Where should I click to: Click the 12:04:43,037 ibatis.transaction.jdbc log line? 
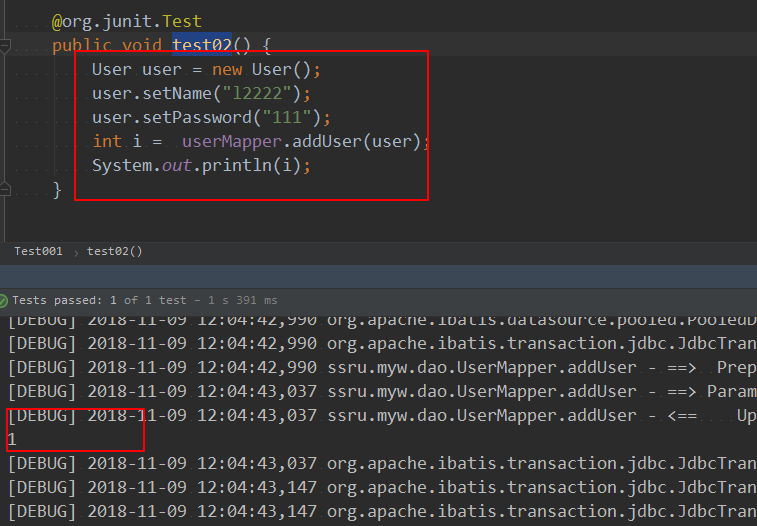pyautogui.click(x=382, y=464)
